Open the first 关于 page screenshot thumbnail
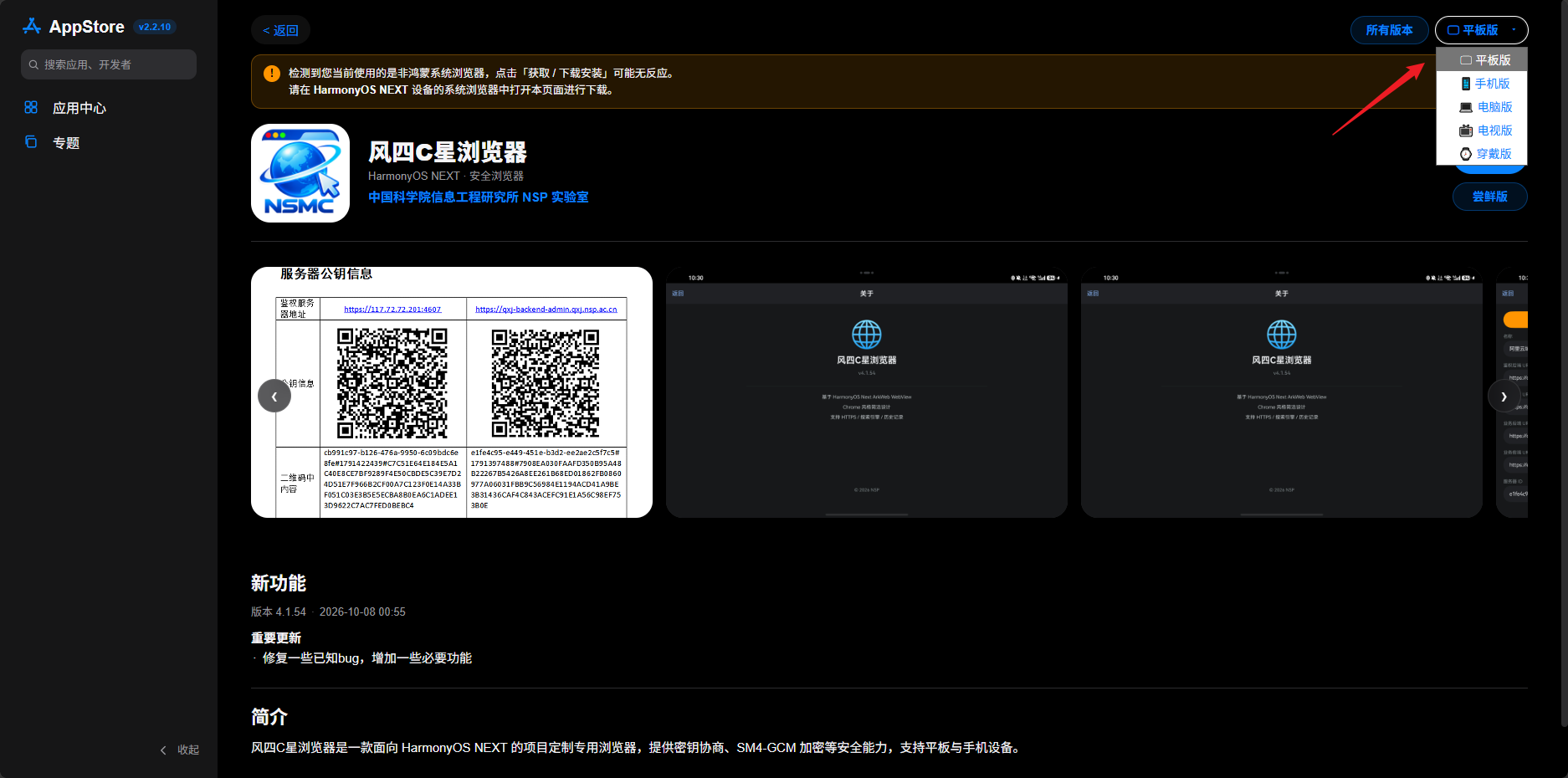This screenshot has width=1568, height=778. [867, 392]
